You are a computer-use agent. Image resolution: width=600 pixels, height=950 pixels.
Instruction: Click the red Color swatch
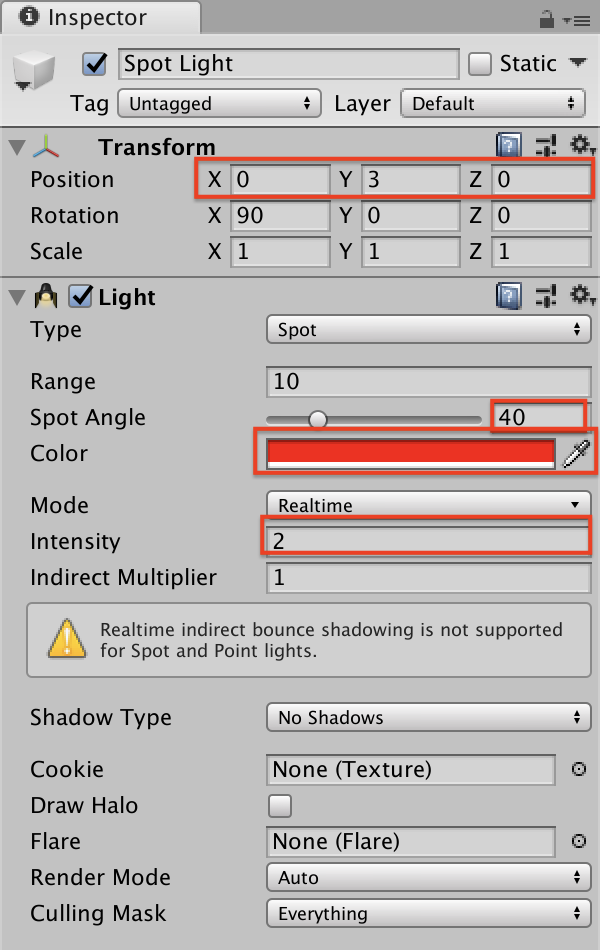(410, 453)
